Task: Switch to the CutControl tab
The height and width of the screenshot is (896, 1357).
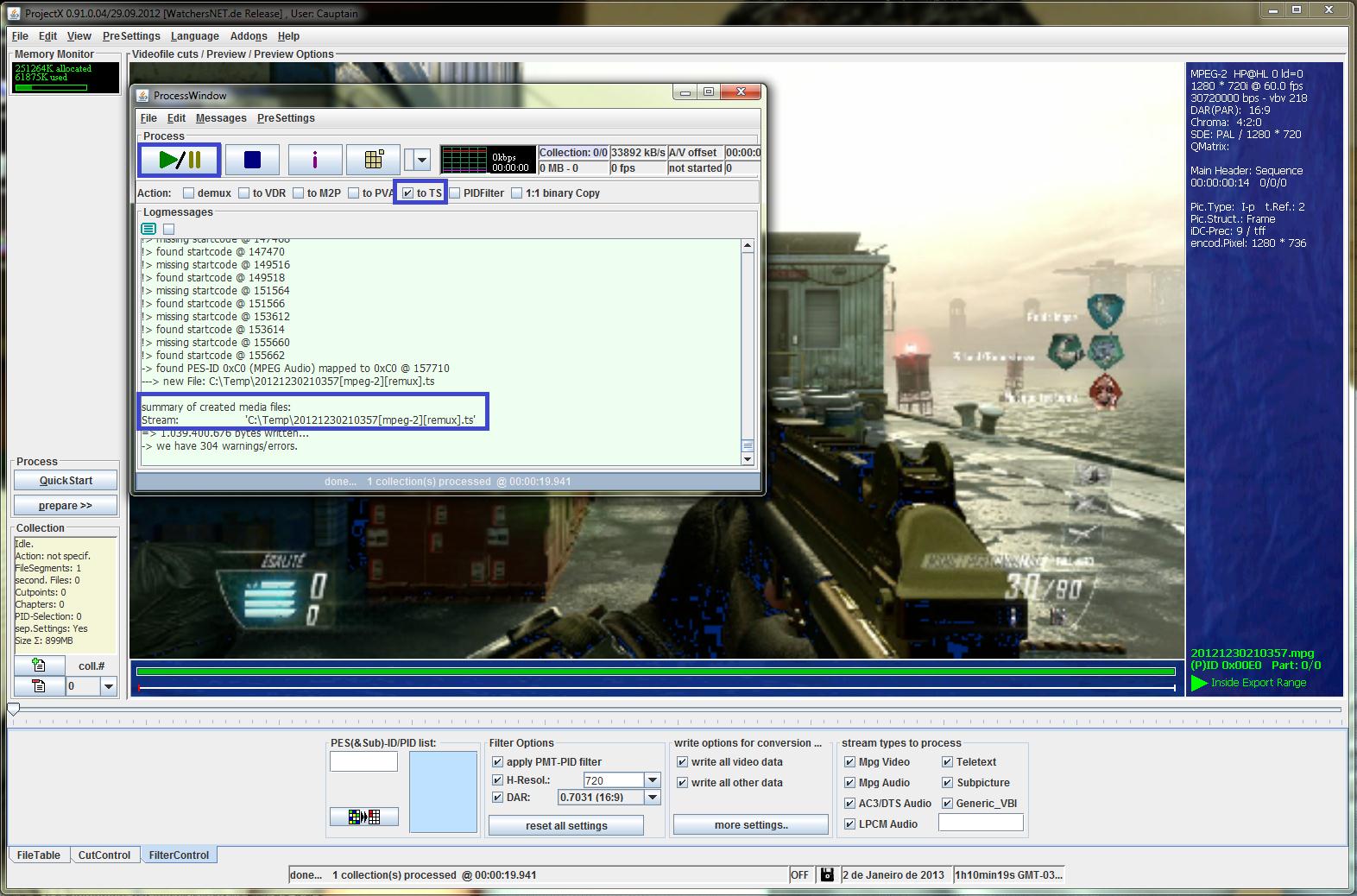Action: tap(104, 855)
